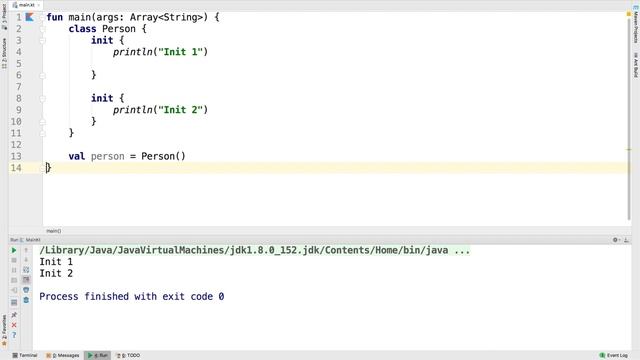Click the print icon in Run console toolbar
Viewport: 640px width, 360px height.
coord(26,290)
